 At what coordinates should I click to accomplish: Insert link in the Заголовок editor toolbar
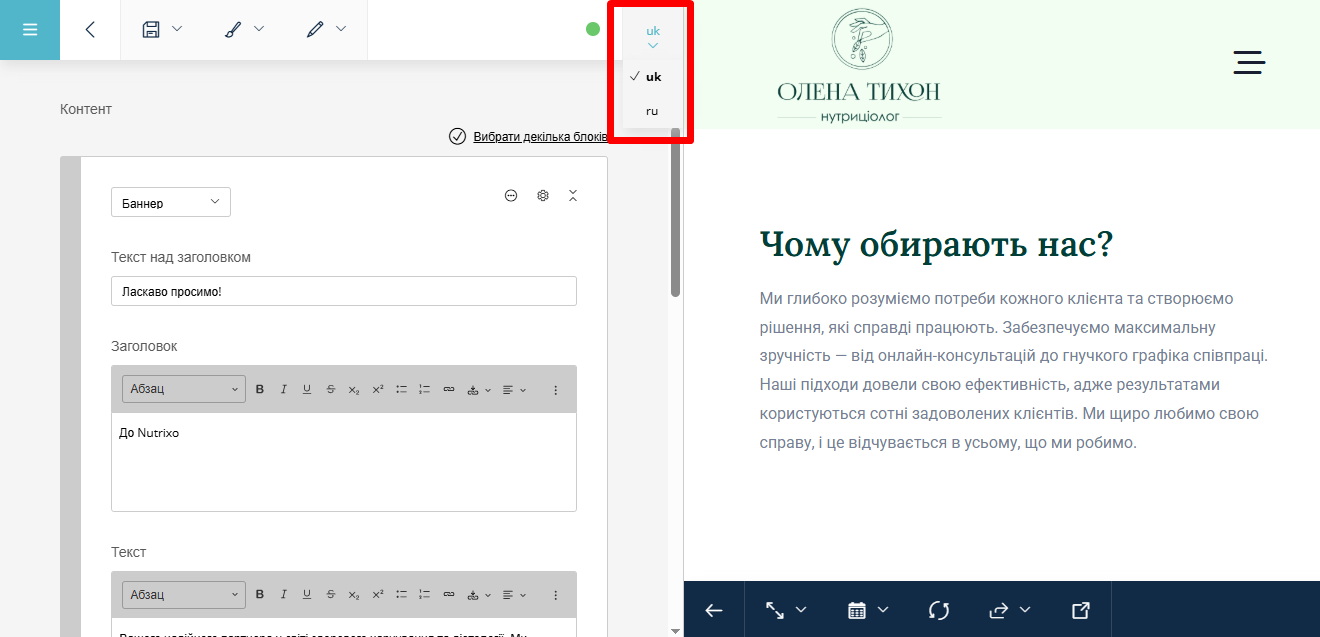click(x=449, y=390)
